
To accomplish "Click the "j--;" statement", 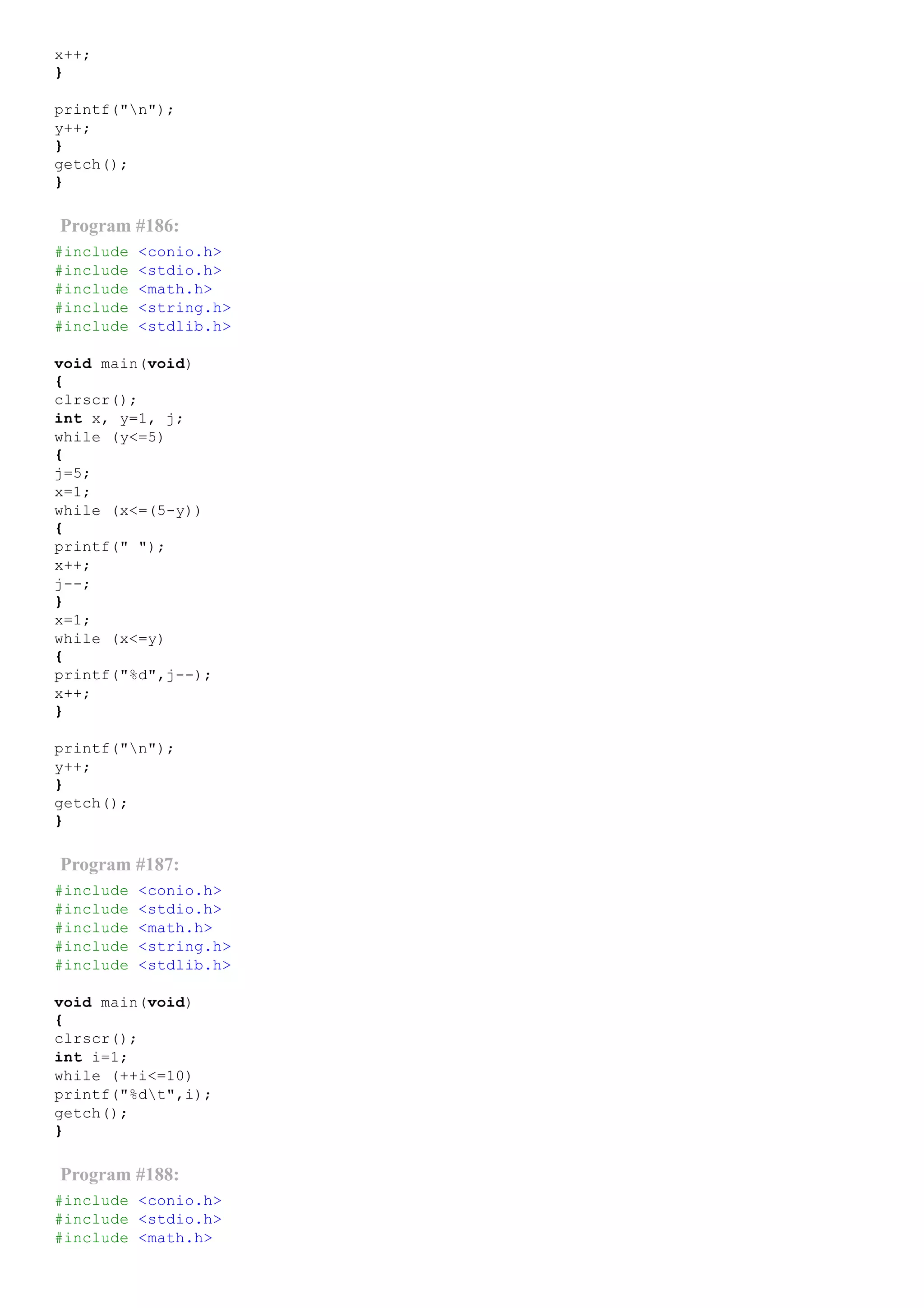I will tap(72, 584).
